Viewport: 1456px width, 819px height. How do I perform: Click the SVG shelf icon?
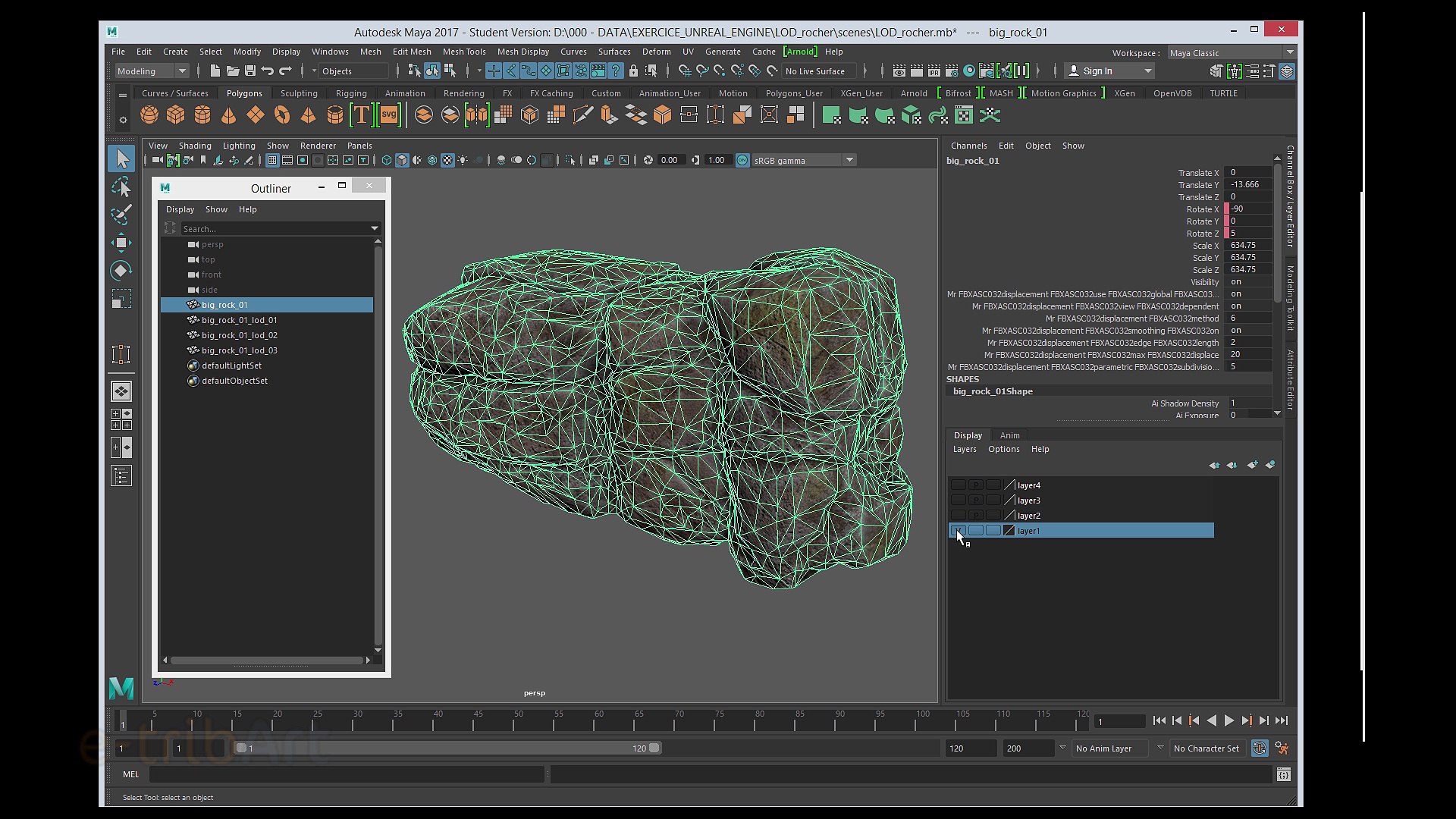click(x=389, y=115)
